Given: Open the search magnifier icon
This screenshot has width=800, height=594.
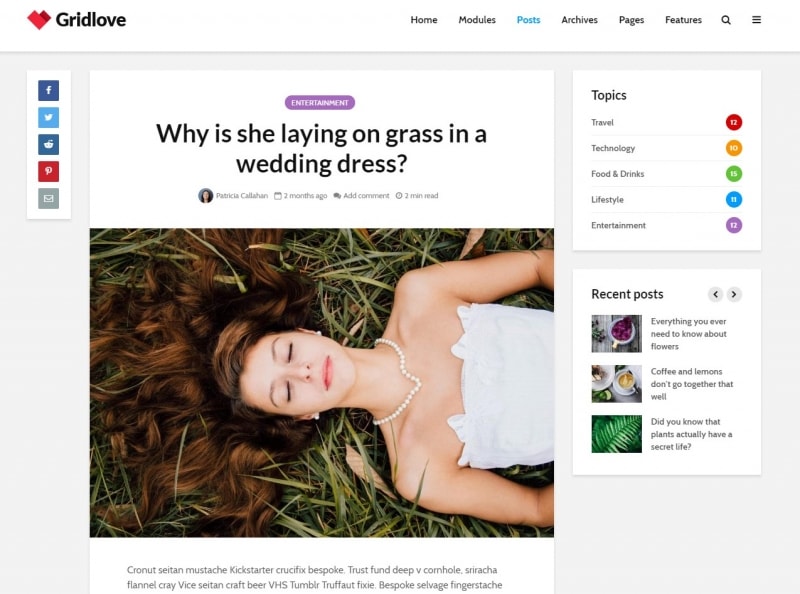Looking at the screenshot, I should (x=726, y=20).
